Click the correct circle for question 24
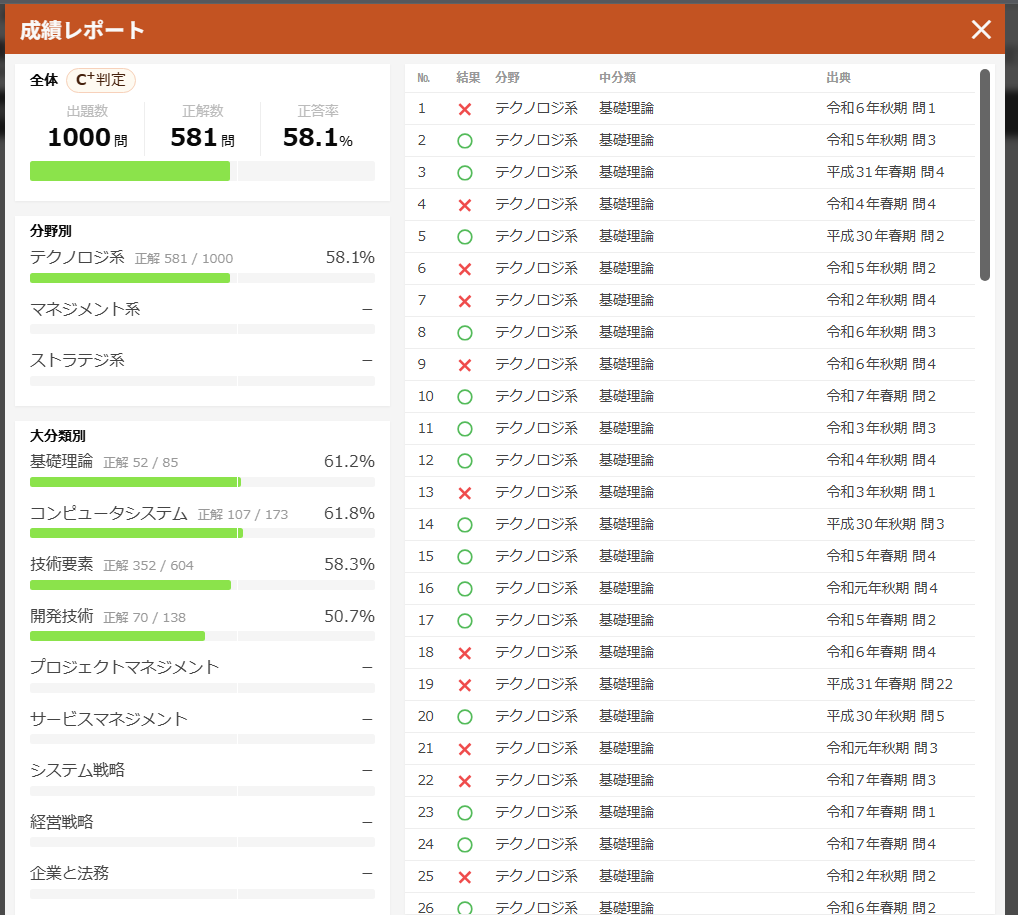The image size is (1018, 915). tap(465, 845)
